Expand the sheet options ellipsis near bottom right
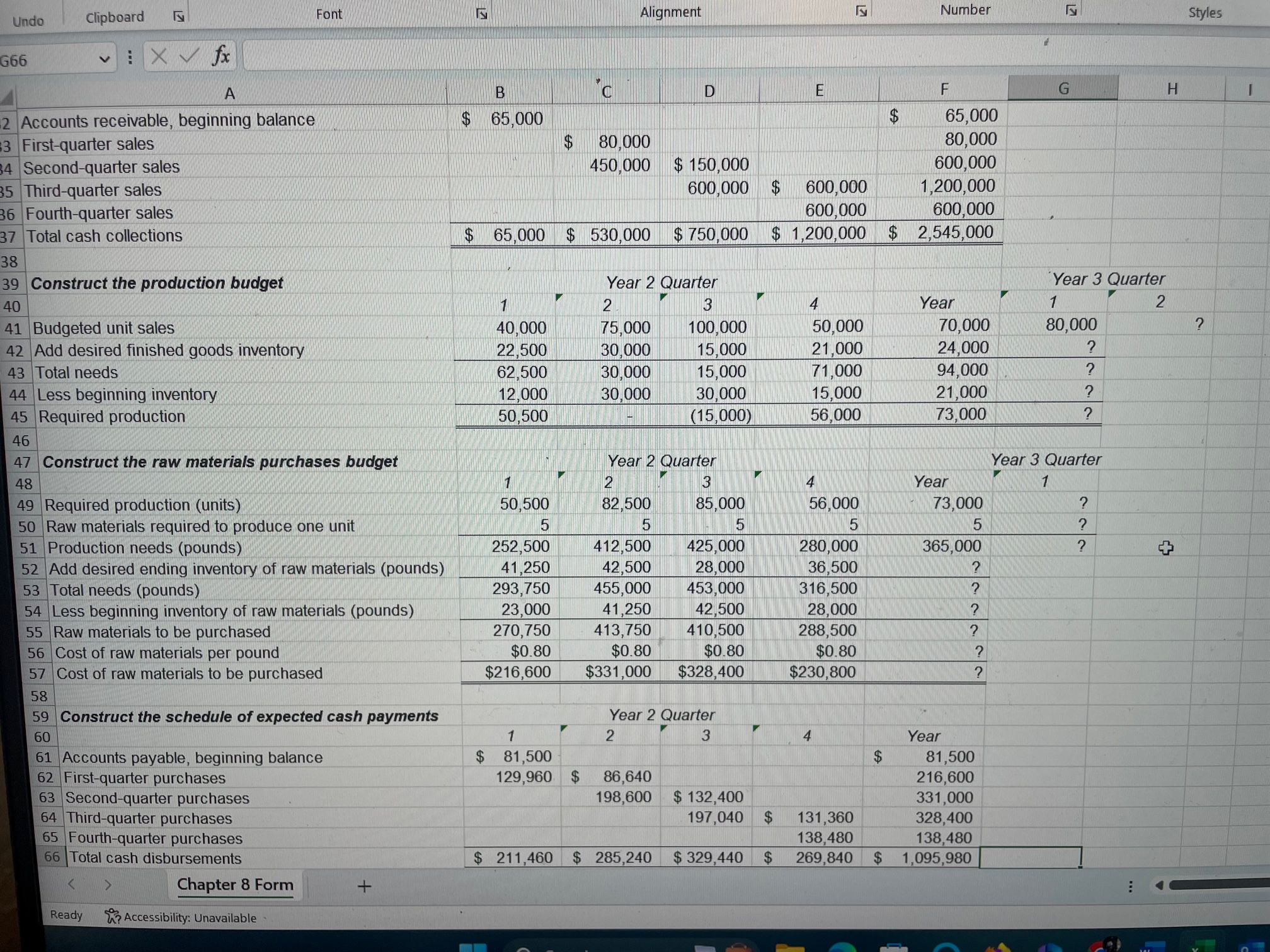The image size is (1270, 952). [1131, 885]
